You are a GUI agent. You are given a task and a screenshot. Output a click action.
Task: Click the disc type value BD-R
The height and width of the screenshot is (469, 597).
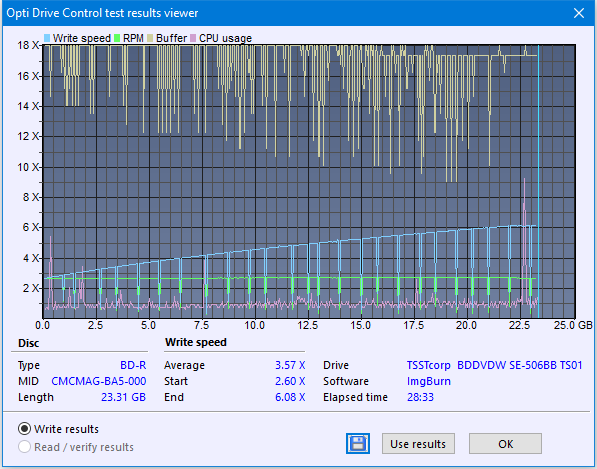click(x=133, y=365)
